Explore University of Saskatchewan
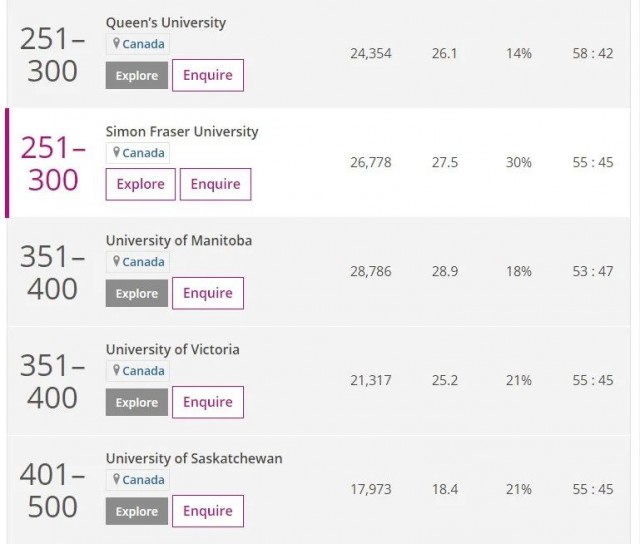 [x=137, y=511]
